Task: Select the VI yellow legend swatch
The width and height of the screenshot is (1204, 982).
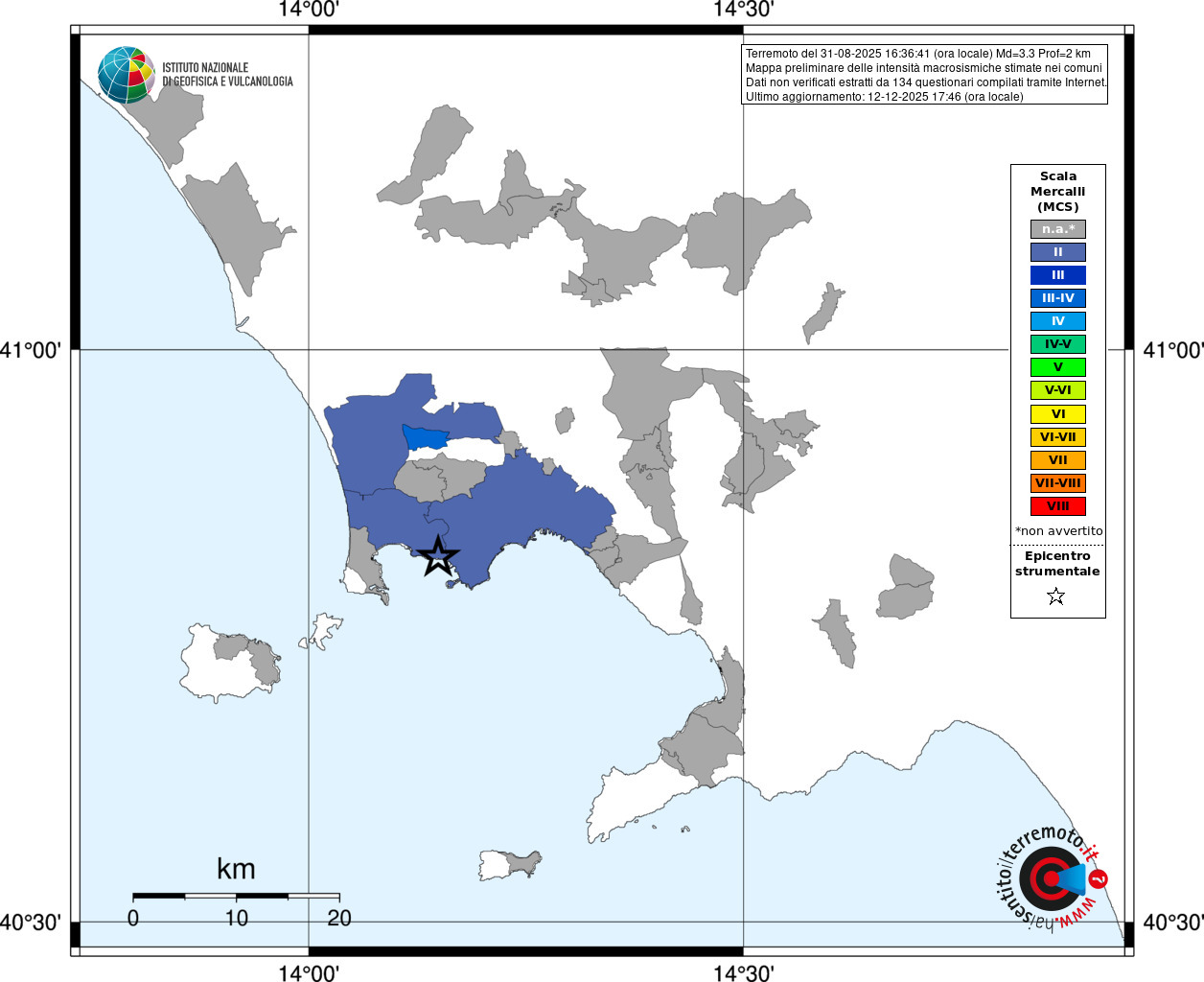Action: pyautogui.click(x=1057, y=414)
